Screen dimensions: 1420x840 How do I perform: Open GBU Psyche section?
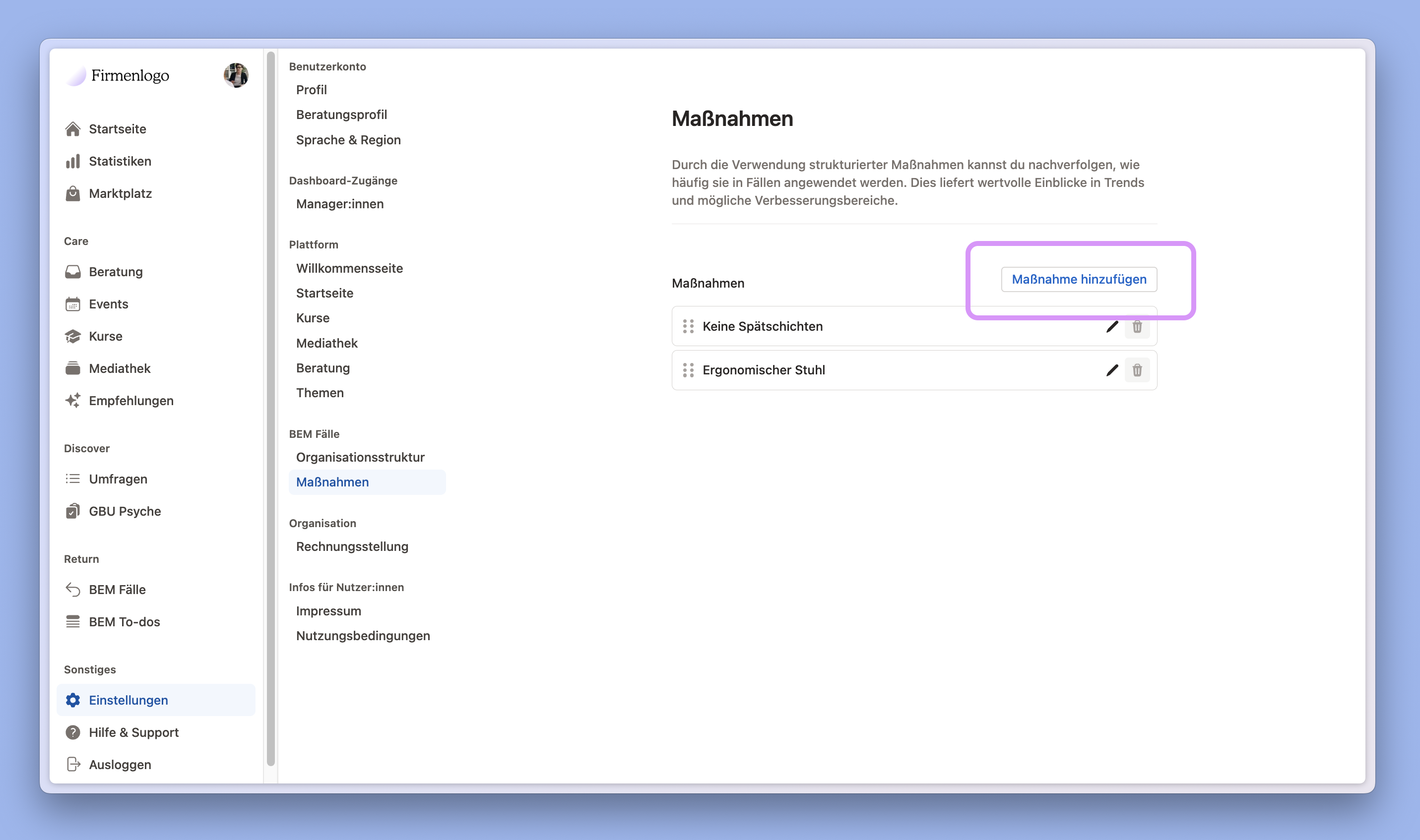(125, 511)
